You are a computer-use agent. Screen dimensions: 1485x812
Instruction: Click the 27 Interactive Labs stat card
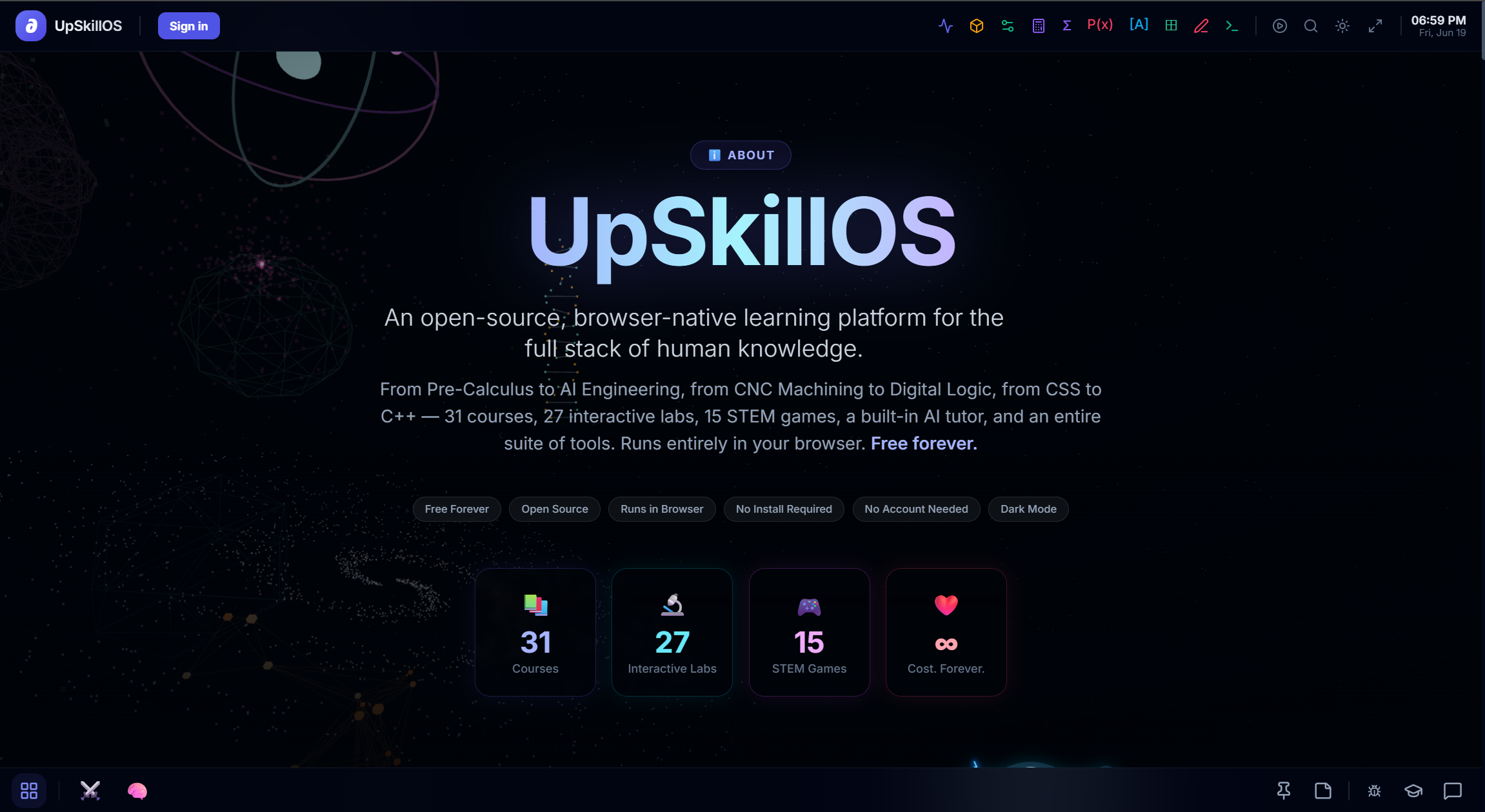672,632
